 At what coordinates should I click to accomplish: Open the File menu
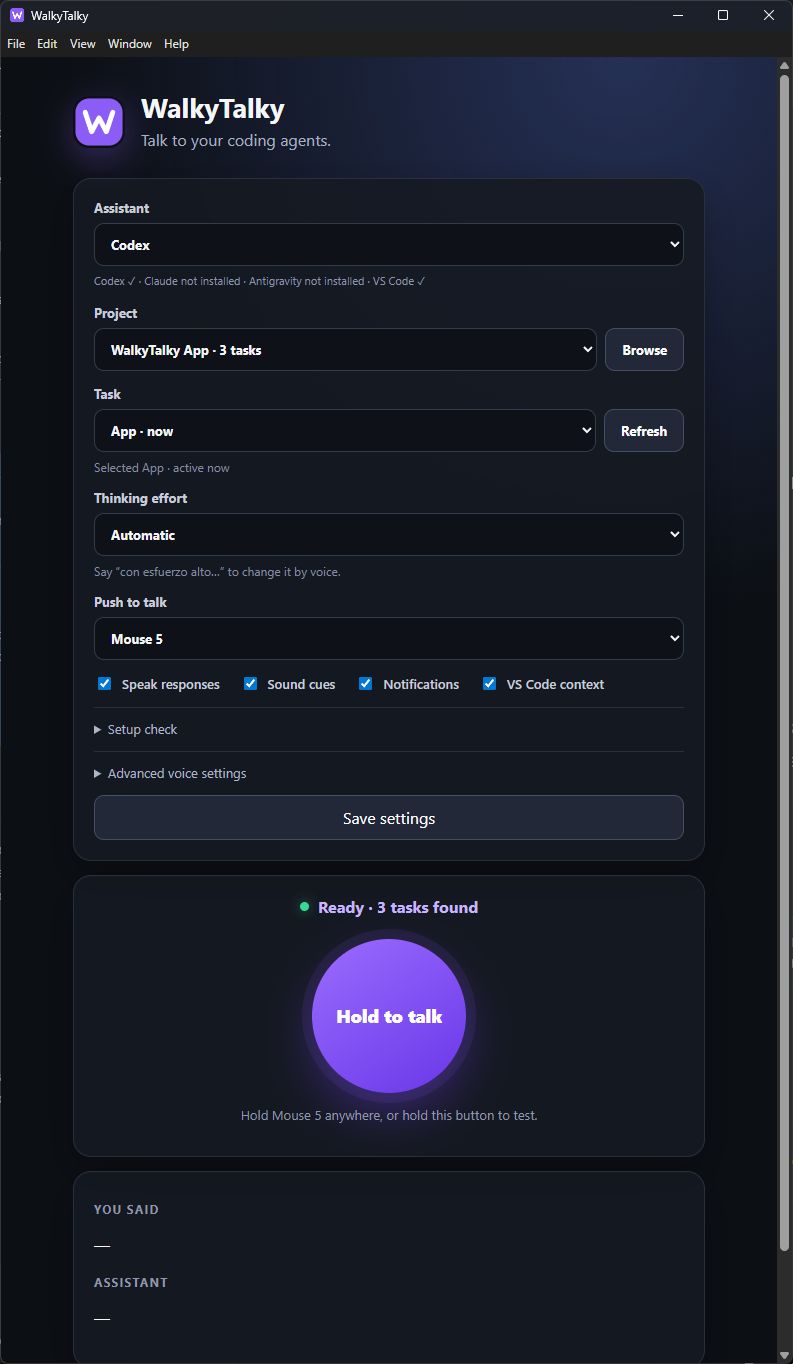[16, 44]
